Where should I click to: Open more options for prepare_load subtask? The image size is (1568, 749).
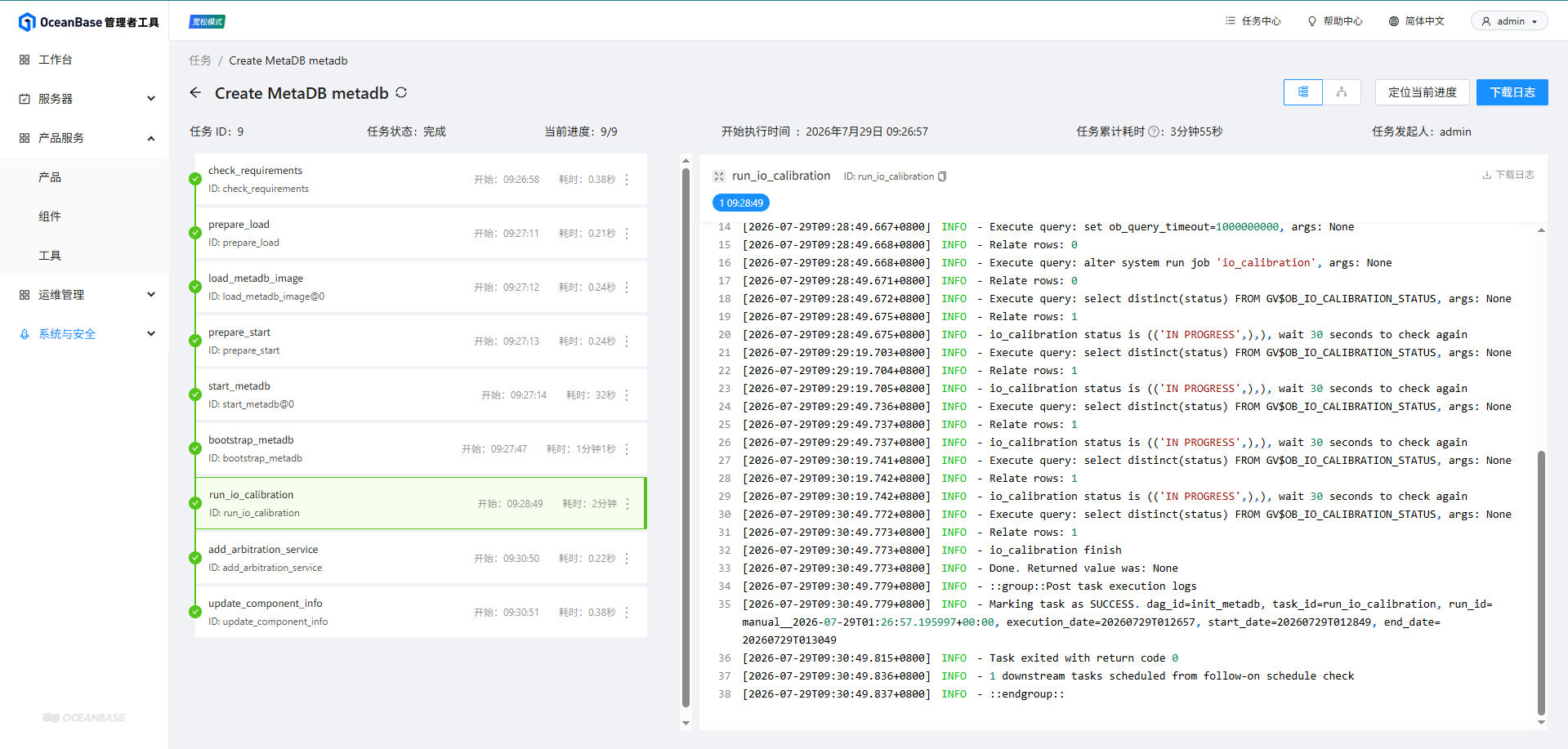pos(627,234)
